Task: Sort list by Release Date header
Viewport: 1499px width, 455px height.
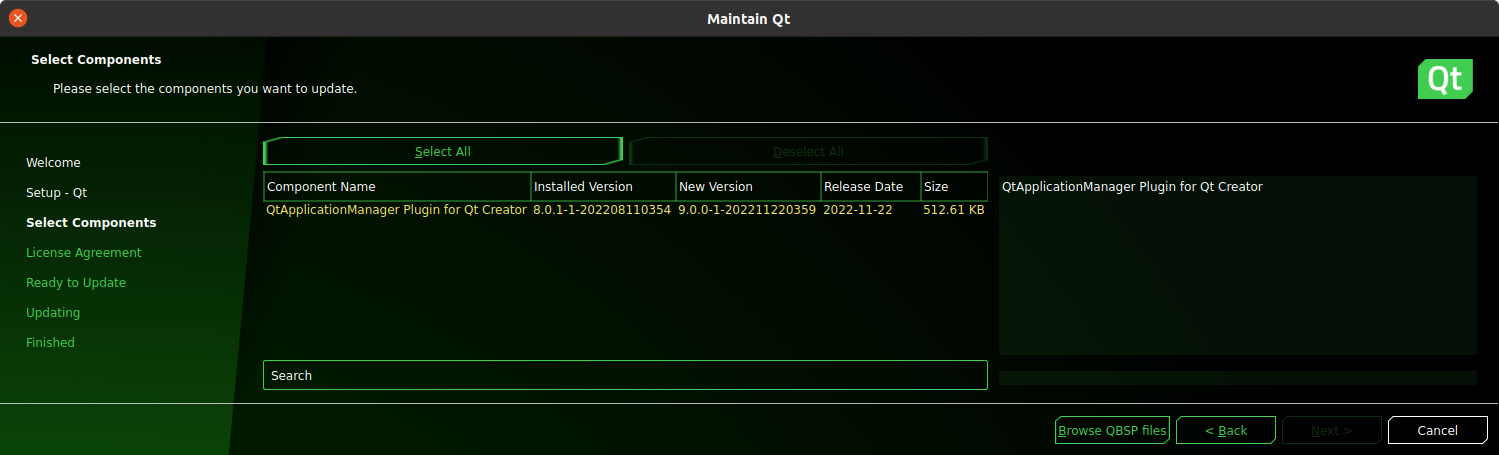Action: pos(870,187)
